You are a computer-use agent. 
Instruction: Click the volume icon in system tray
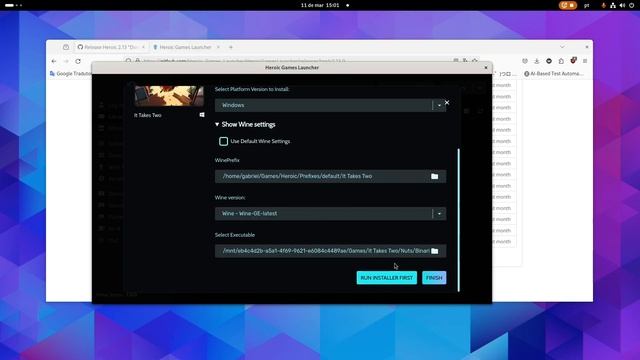click(622, 5)
